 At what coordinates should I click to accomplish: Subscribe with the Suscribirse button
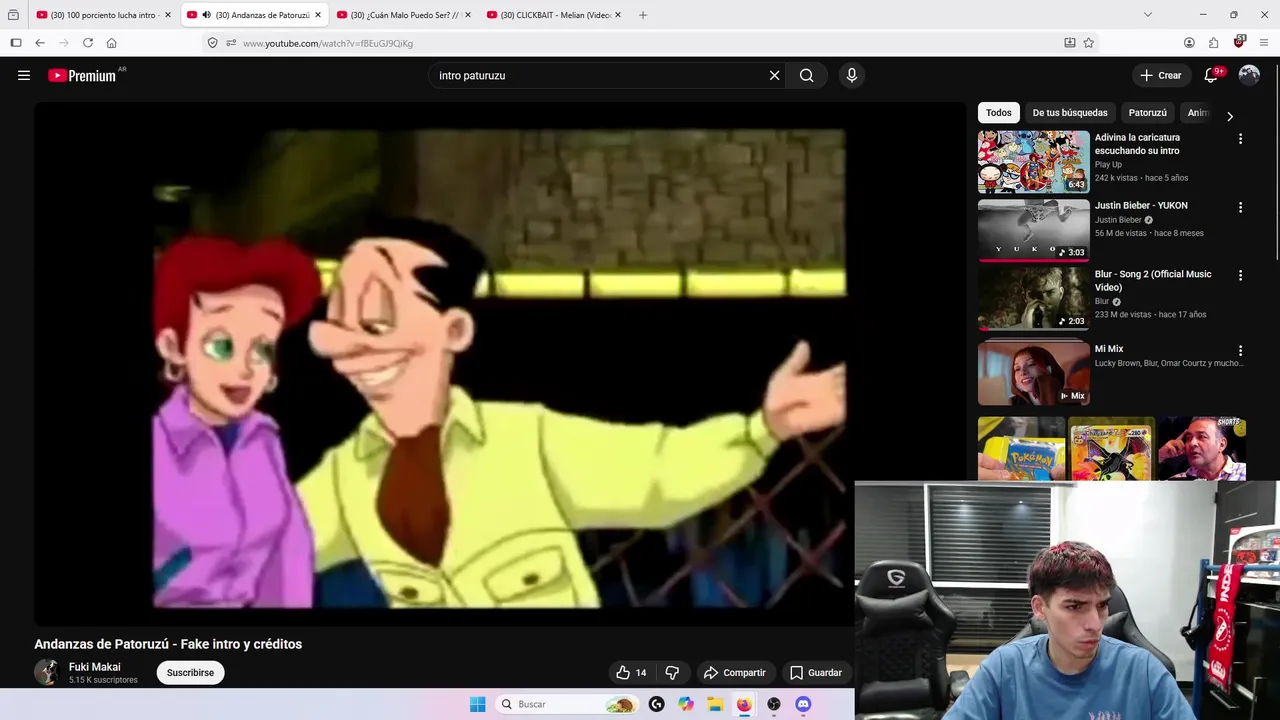pos(190,673)
